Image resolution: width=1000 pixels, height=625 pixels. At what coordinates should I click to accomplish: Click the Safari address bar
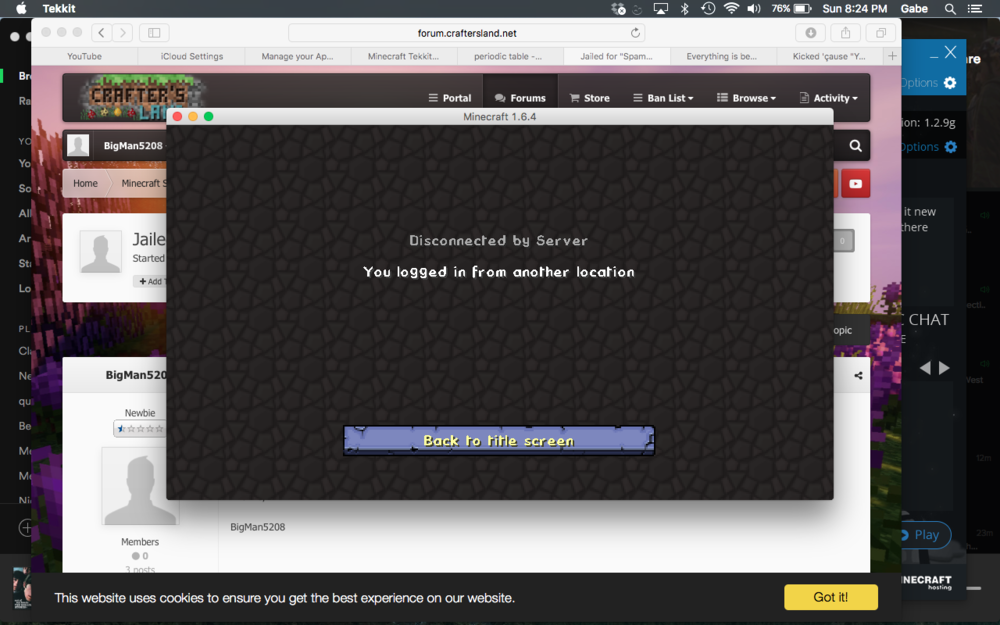(x=466, y=33)
